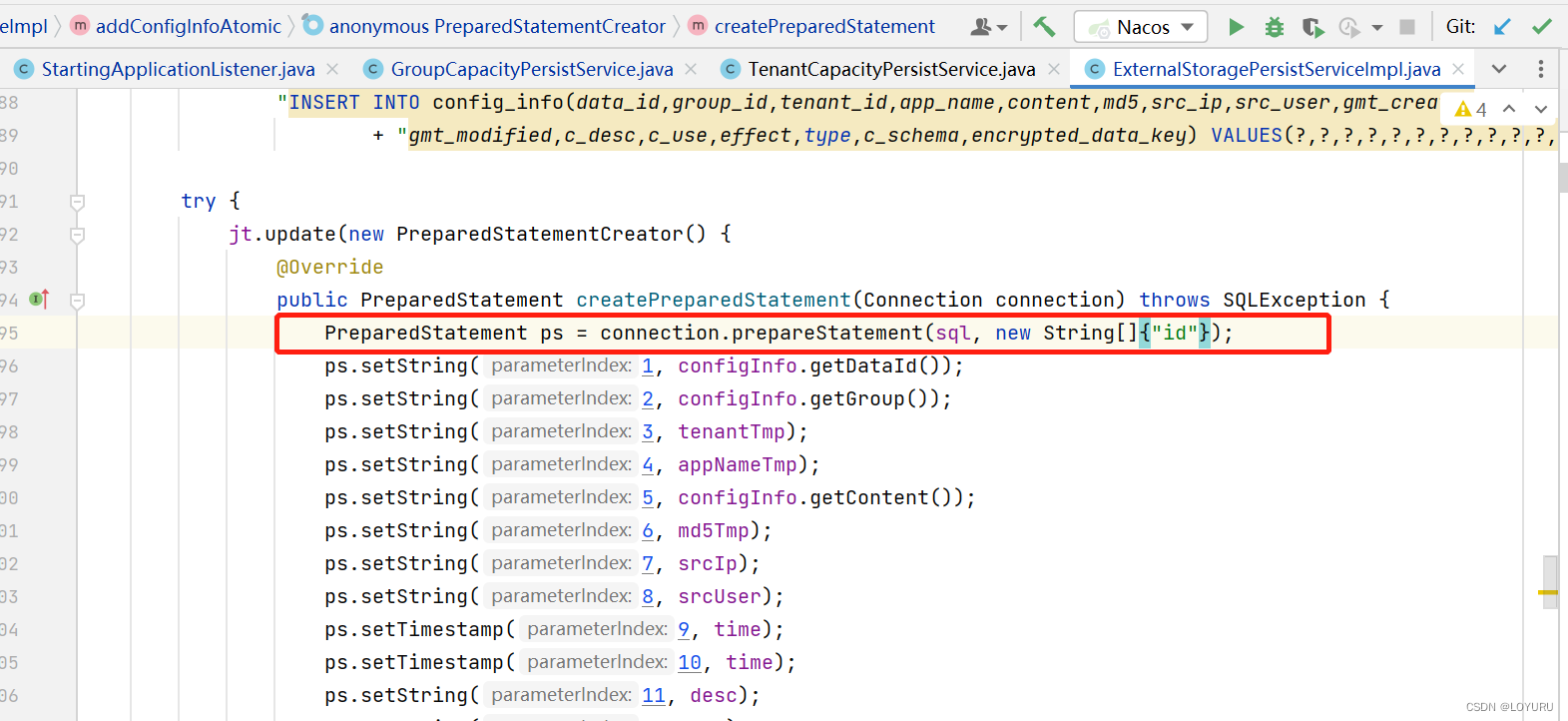The image size is (1568, 721).
Task: Click parameter index 11 in setString
Action: point(654,695)
